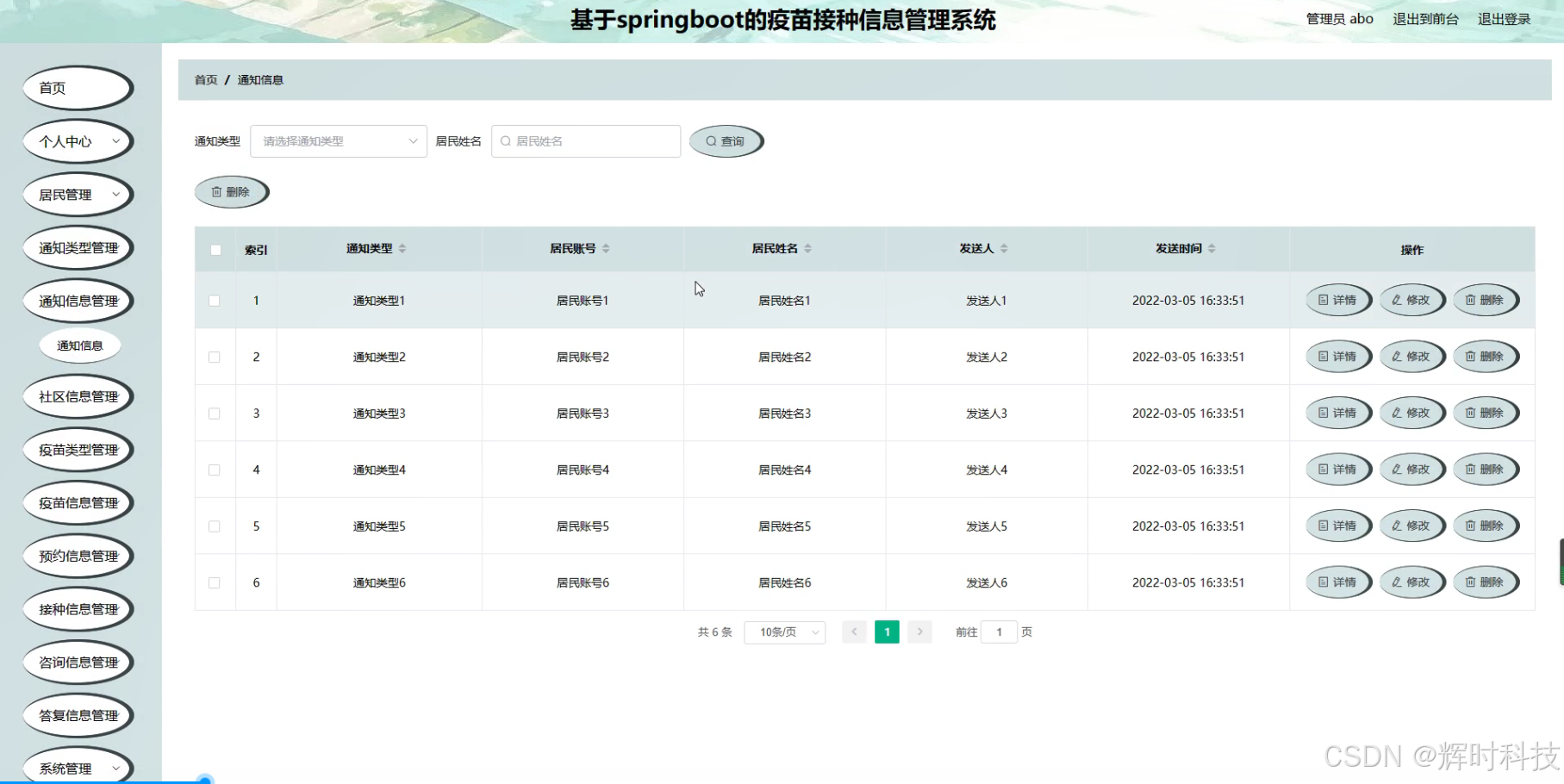The width and height of the screenshot is (1564, 784).
Task: Check the checkbox for row 2
Action: click(215, 357)
